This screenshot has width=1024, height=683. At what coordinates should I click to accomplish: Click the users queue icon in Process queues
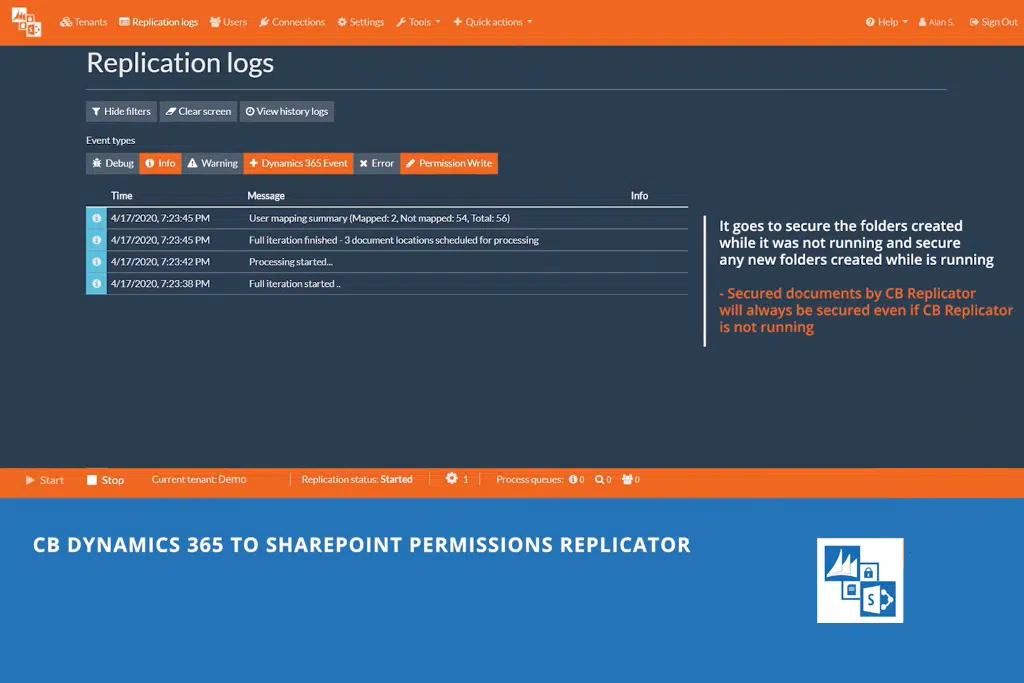point(627,480)
